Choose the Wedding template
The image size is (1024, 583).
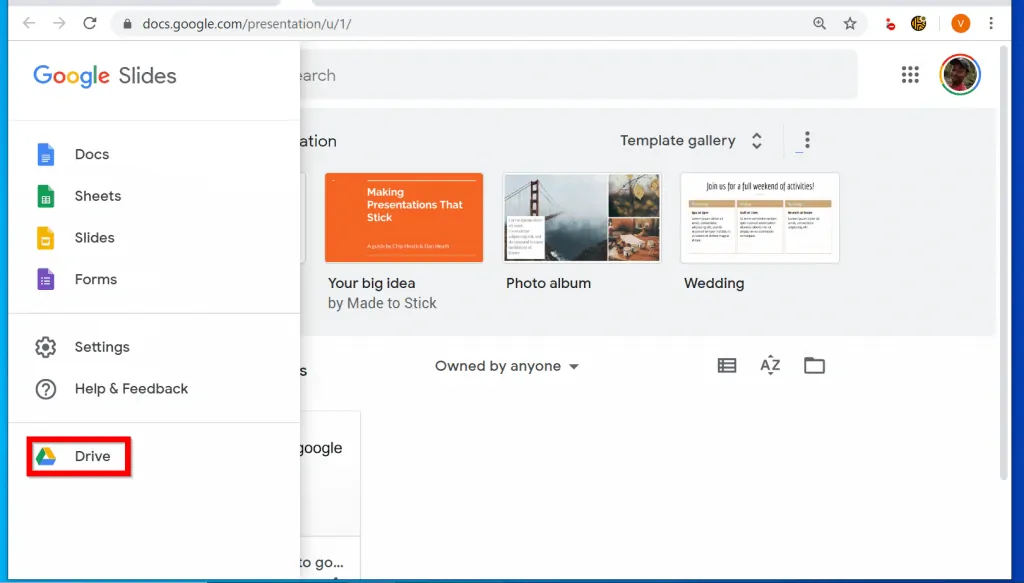click(x=760, y=218)
